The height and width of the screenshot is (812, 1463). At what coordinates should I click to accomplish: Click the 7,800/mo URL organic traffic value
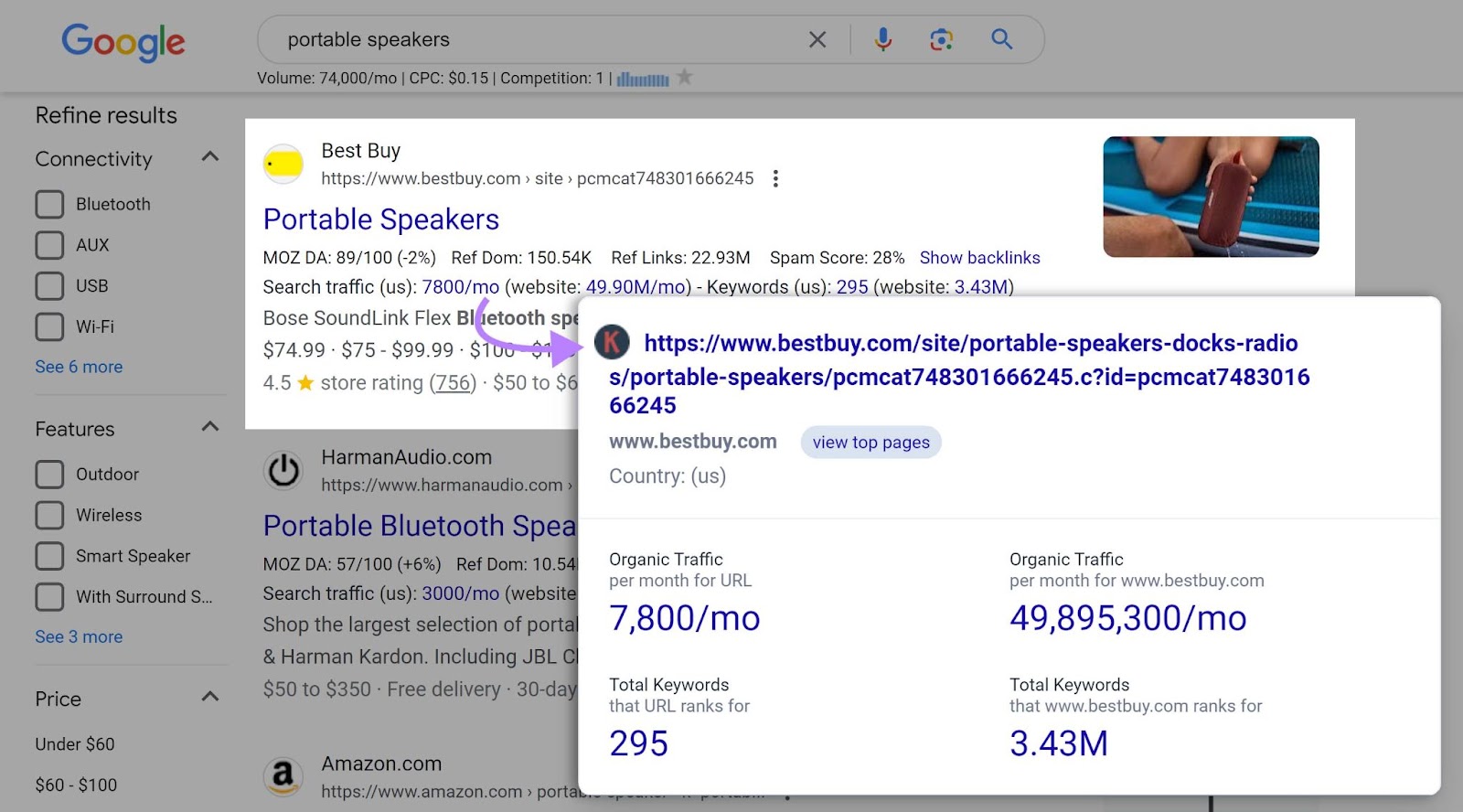coord(685,618)
